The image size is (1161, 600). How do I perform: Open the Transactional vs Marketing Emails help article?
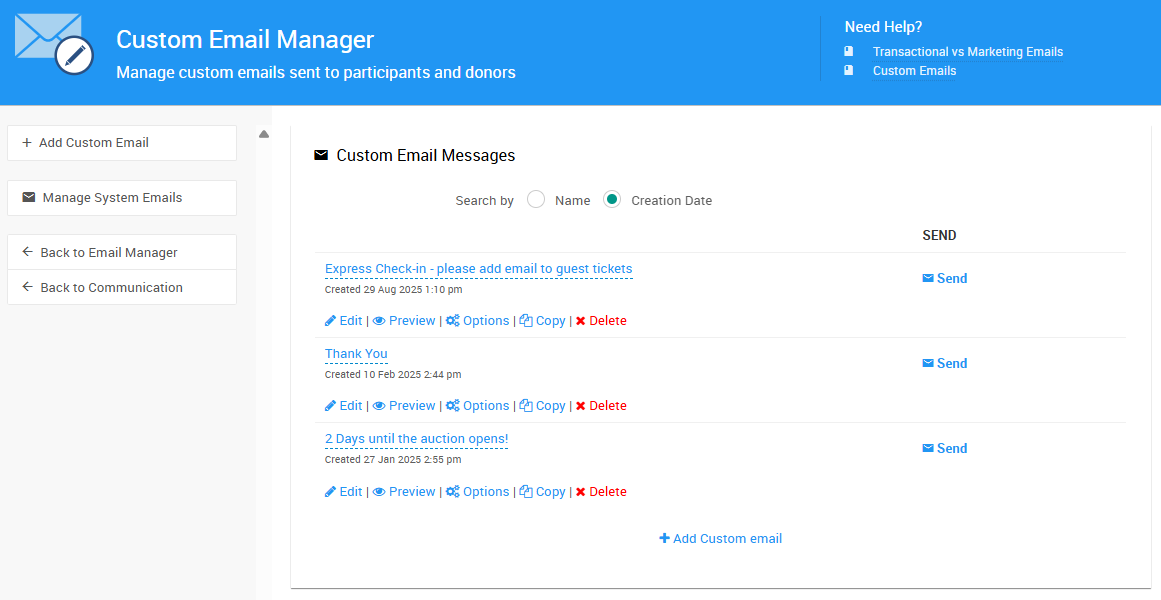point(968,51)
